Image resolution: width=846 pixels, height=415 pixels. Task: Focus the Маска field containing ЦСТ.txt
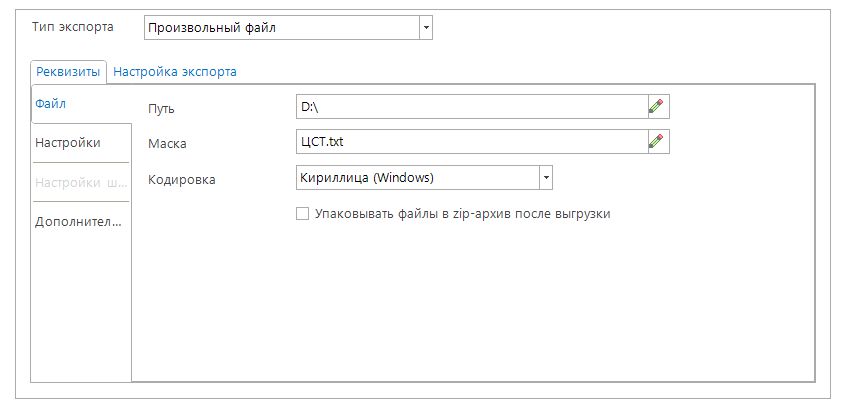coord(468,142)
